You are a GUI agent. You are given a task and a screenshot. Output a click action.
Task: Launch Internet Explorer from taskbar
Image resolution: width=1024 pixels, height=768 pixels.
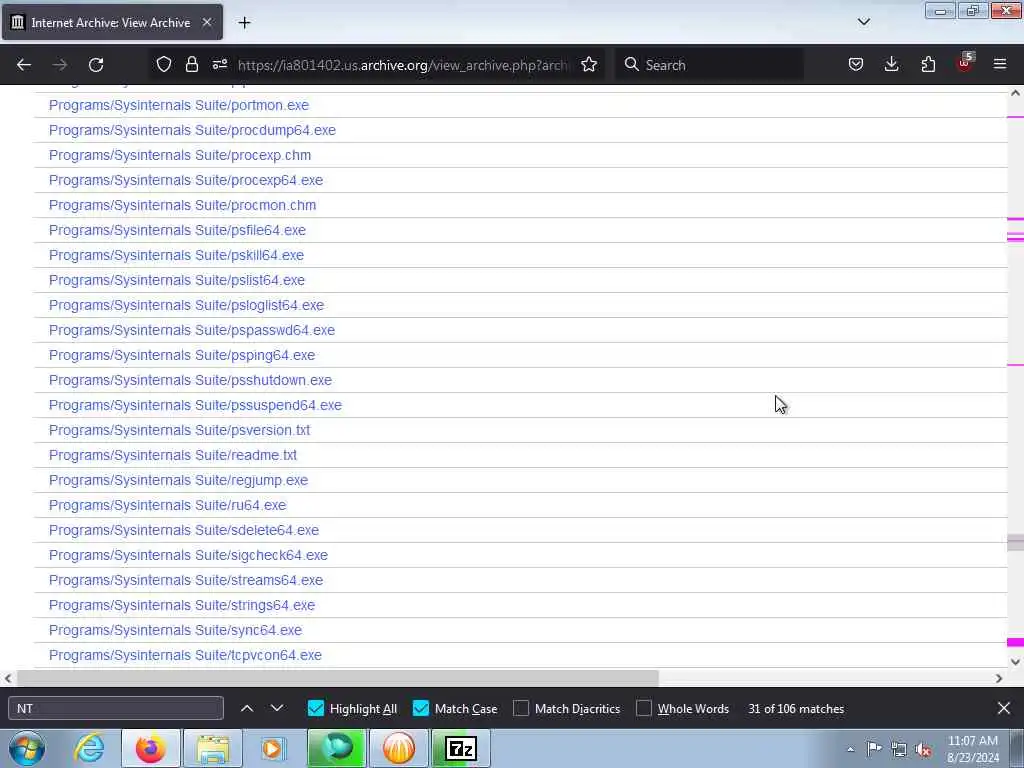point(89,748)
